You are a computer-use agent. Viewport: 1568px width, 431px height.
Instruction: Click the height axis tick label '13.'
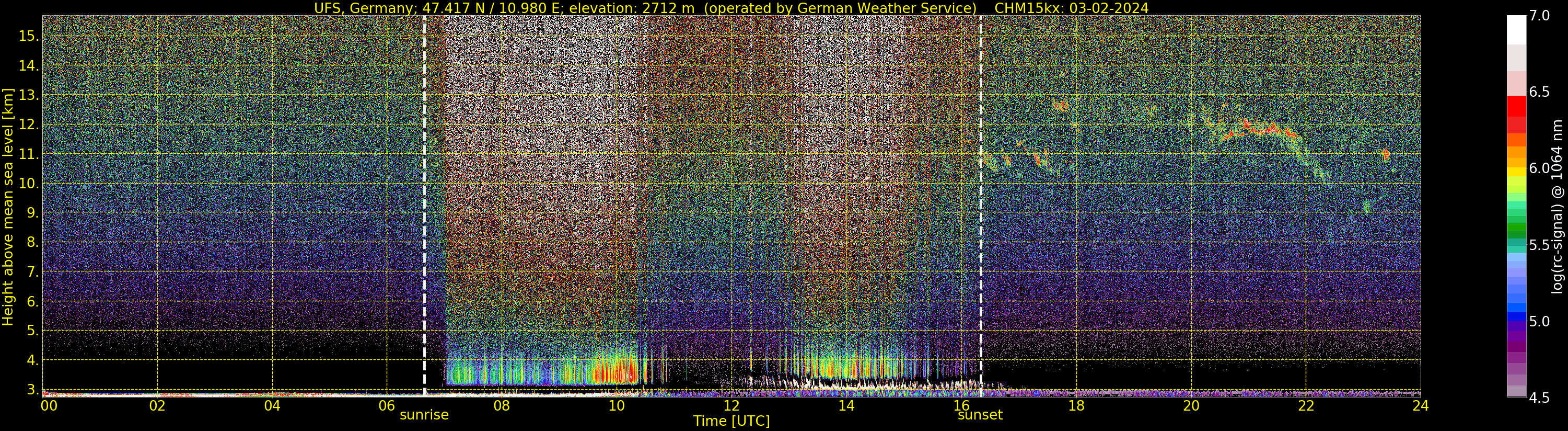click(29, 95)
